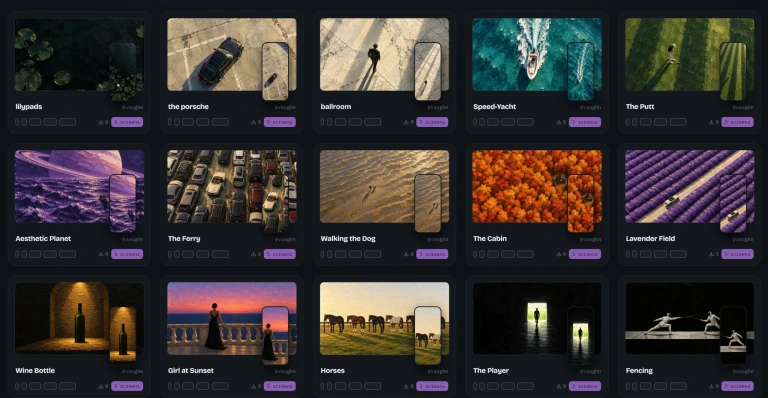Viewport: 768px width, 398px height.
Task: Select the widest screen-format icon under The Ferry
Action: tap(220, 254)
